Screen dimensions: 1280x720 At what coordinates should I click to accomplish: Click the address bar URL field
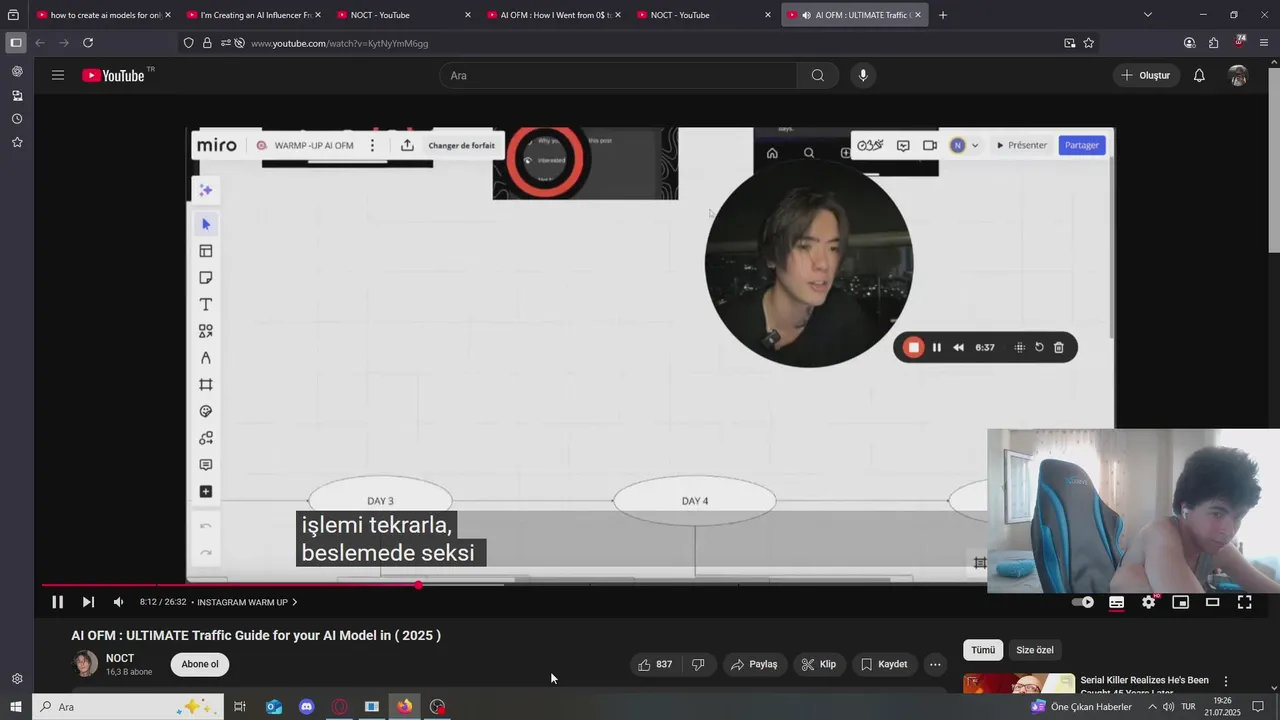pos(640,43)
